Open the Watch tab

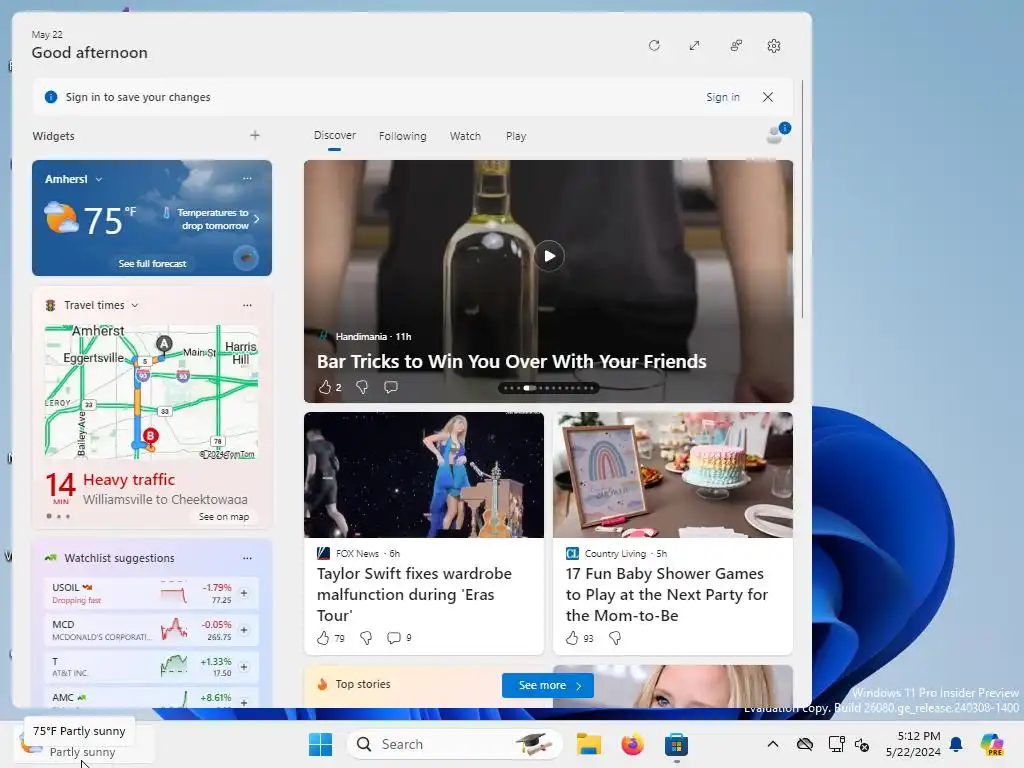[465, 136]
